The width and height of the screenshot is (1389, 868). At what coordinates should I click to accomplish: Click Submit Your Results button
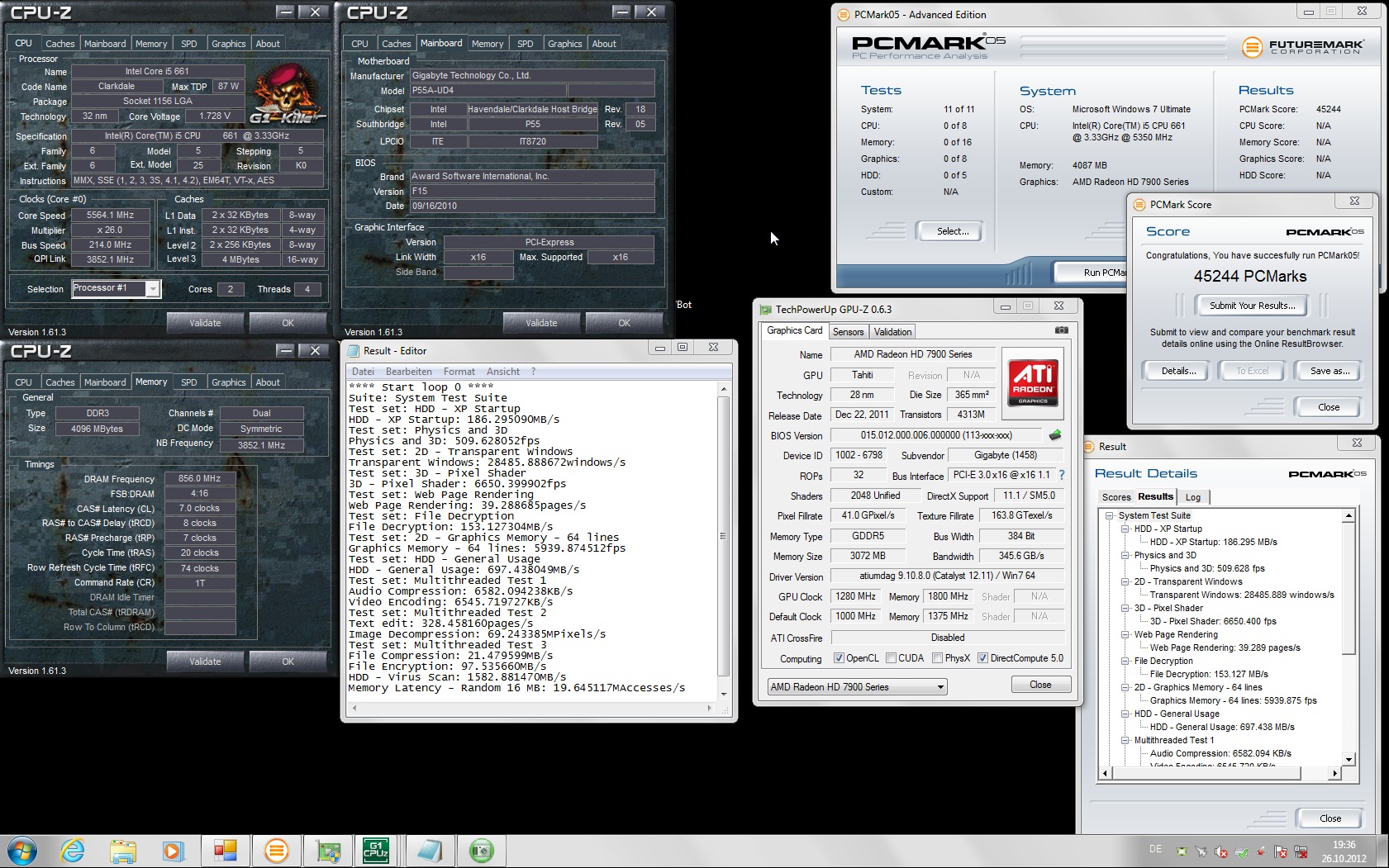click(1252, 306)
